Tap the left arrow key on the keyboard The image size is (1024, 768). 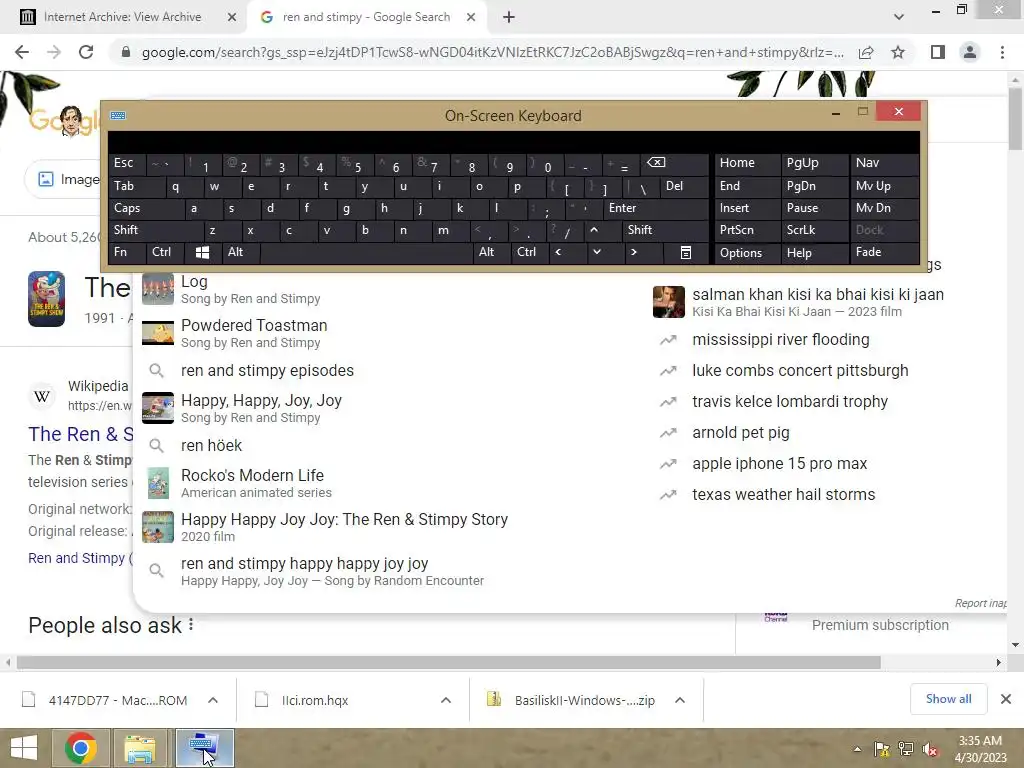(x=558, y=253)
